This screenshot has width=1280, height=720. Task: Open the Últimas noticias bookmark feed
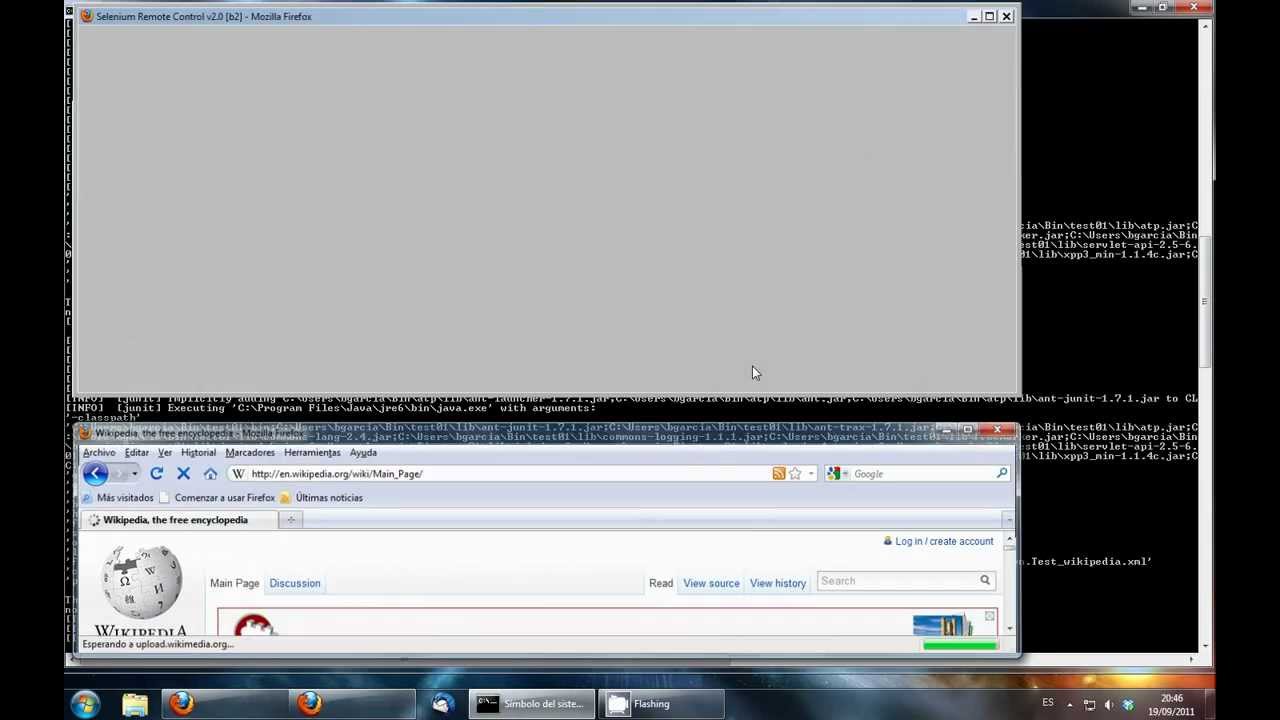321,498
